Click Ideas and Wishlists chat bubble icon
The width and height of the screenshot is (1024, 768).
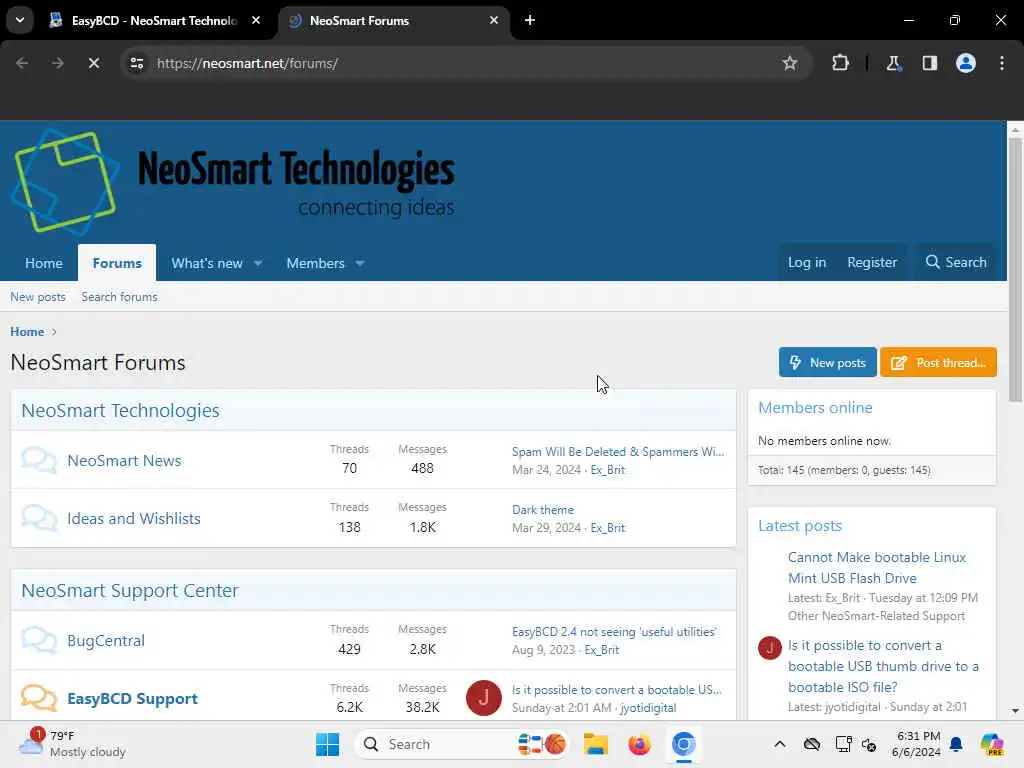(x=39, y=518)
